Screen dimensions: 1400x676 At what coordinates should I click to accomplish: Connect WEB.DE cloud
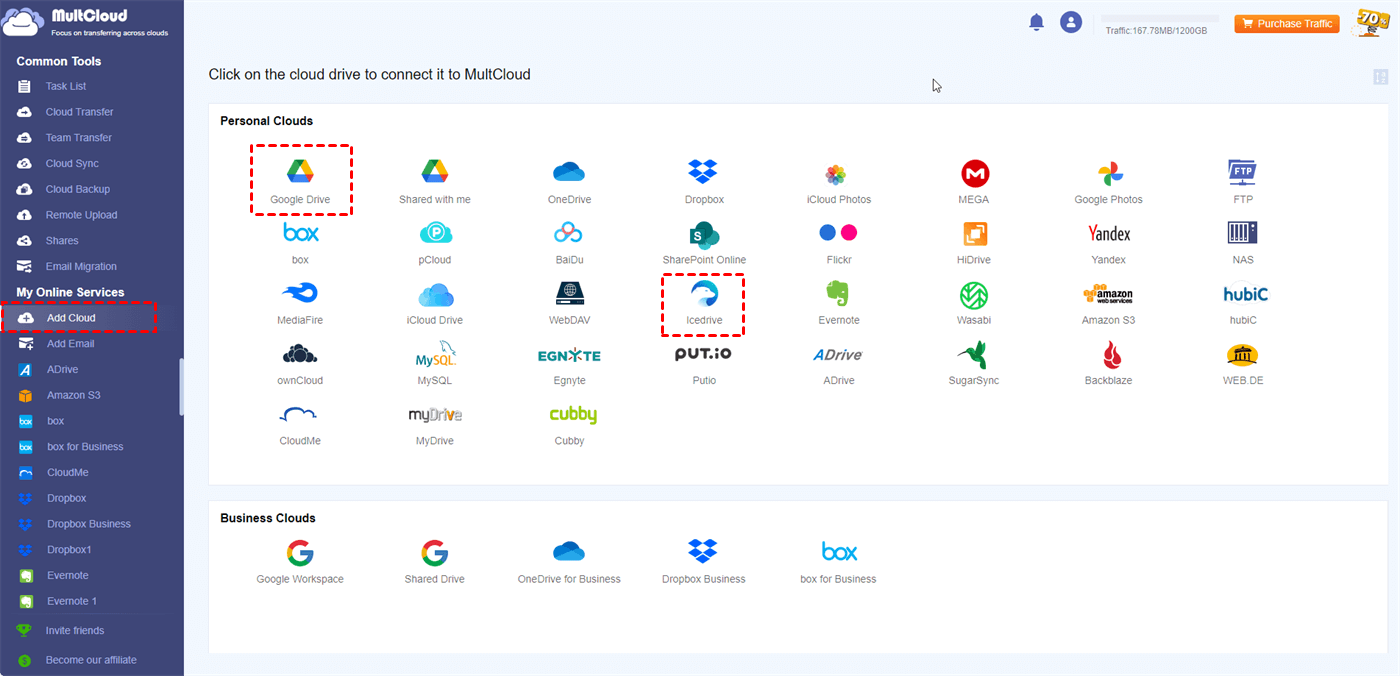(x=1242, y=365)
